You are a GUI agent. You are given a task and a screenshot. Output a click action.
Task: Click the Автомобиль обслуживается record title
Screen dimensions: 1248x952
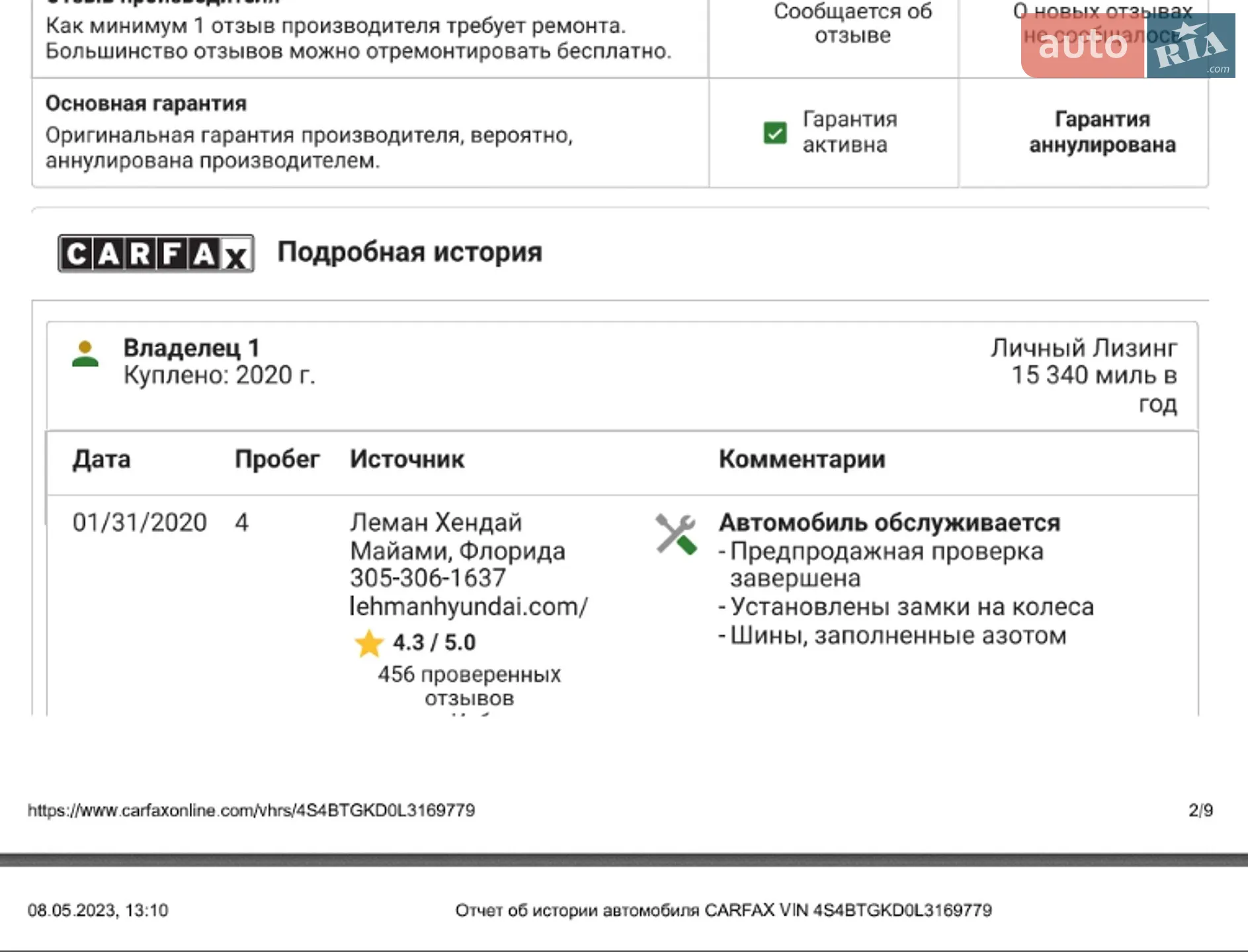[x=890, y=523]
